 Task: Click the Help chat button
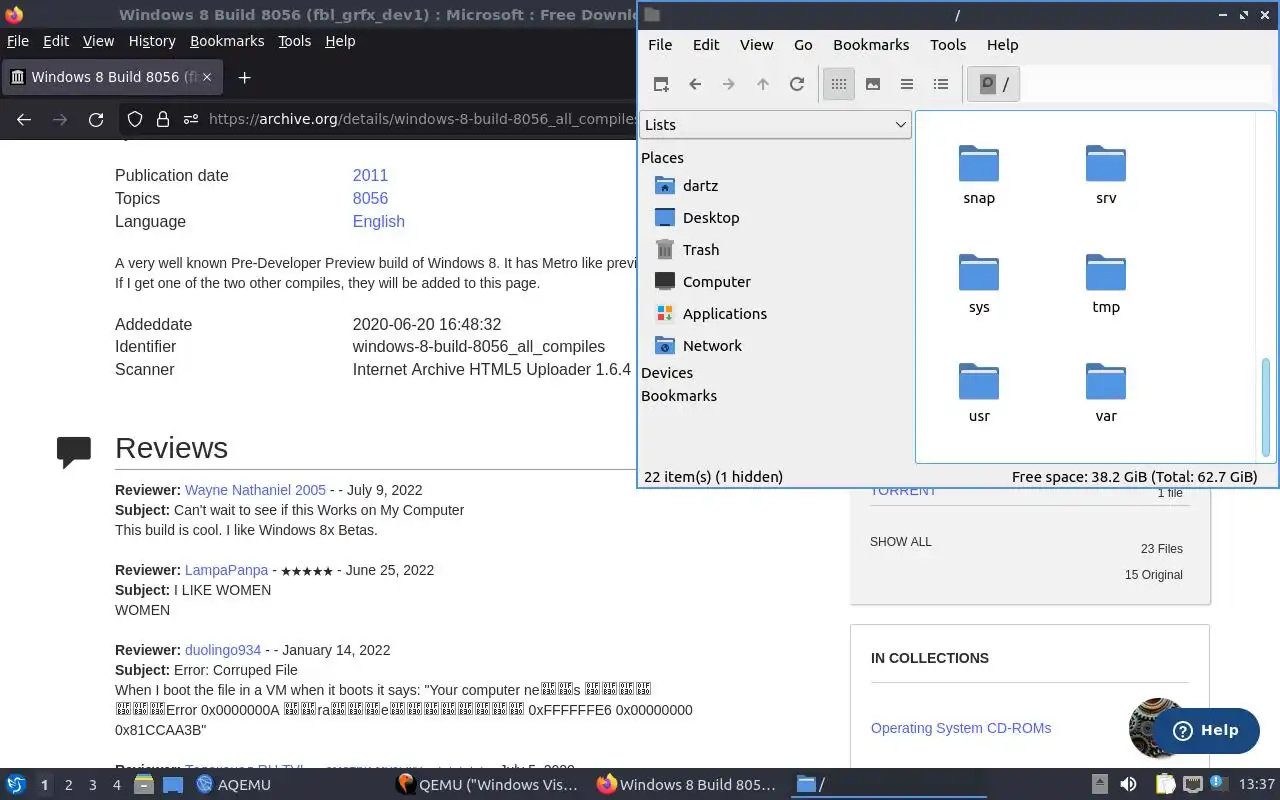(1205, 730)
